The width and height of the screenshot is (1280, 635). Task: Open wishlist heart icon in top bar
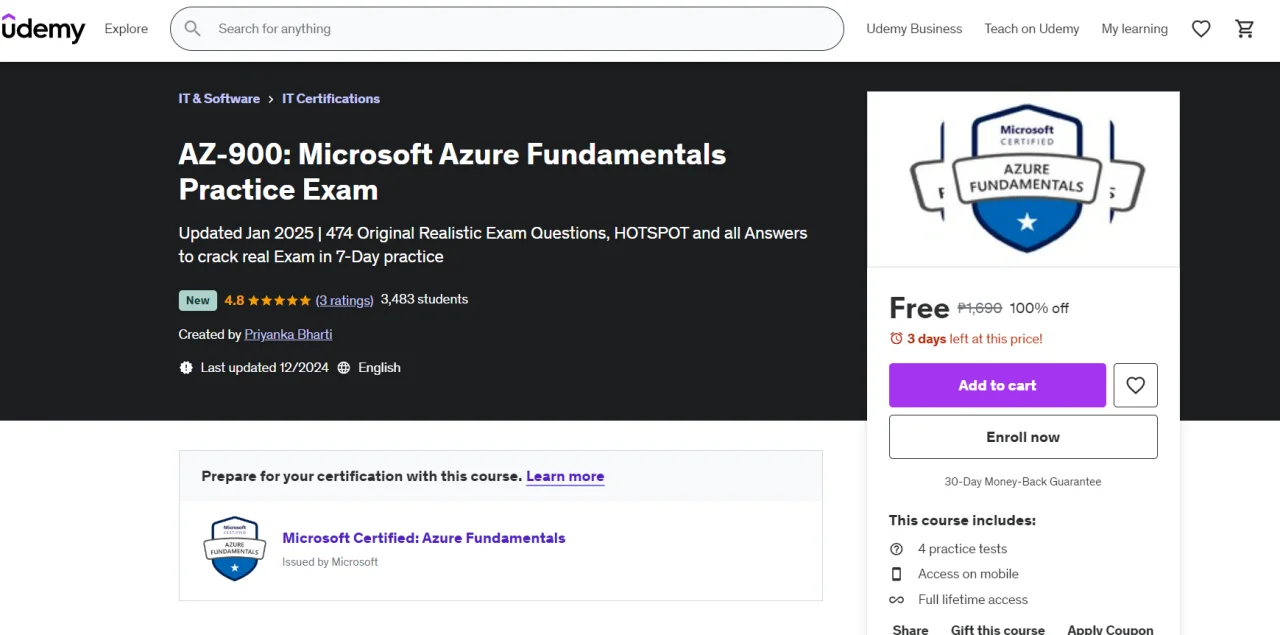1201,29
